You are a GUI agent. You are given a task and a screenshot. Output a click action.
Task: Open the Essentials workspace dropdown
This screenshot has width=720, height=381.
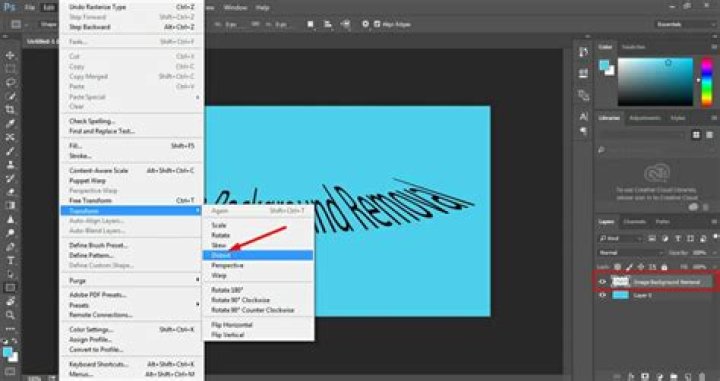(x=685, y=24)
